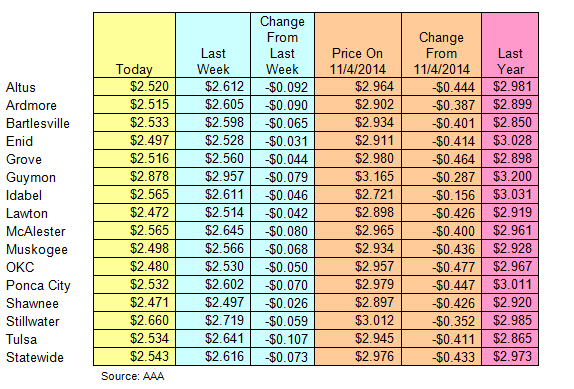This screenshot has width=574, height=389.
Task: Click the Altus row label
Action: (x=21, y=87)
